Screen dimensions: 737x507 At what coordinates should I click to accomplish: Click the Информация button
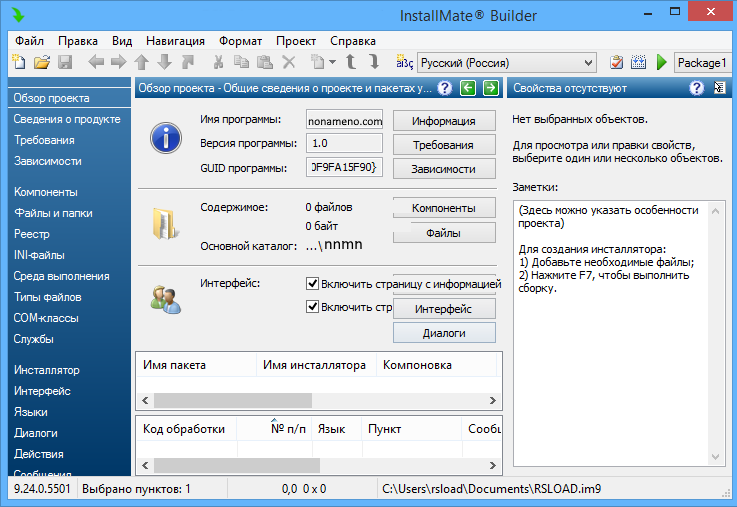(443, 121)
